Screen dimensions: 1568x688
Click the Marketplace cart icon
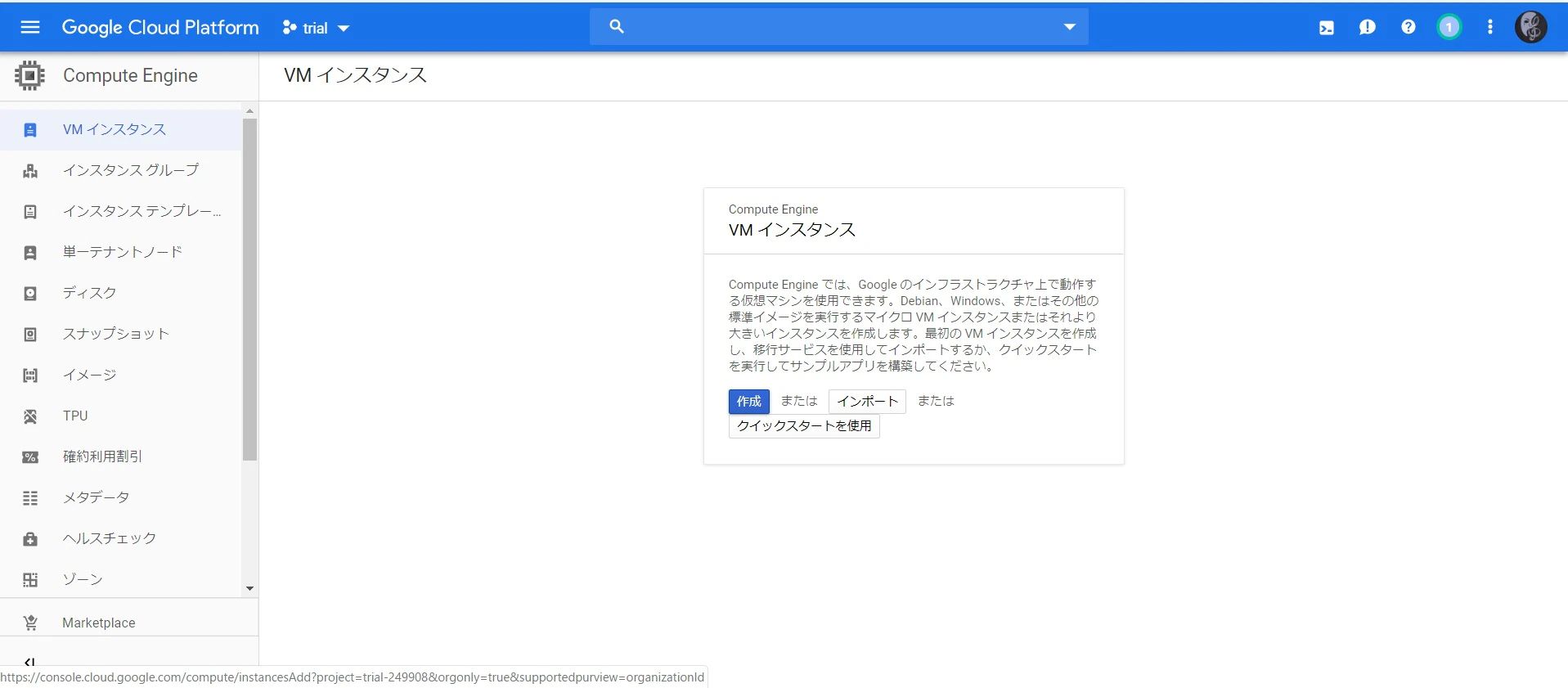pos(30,623)
